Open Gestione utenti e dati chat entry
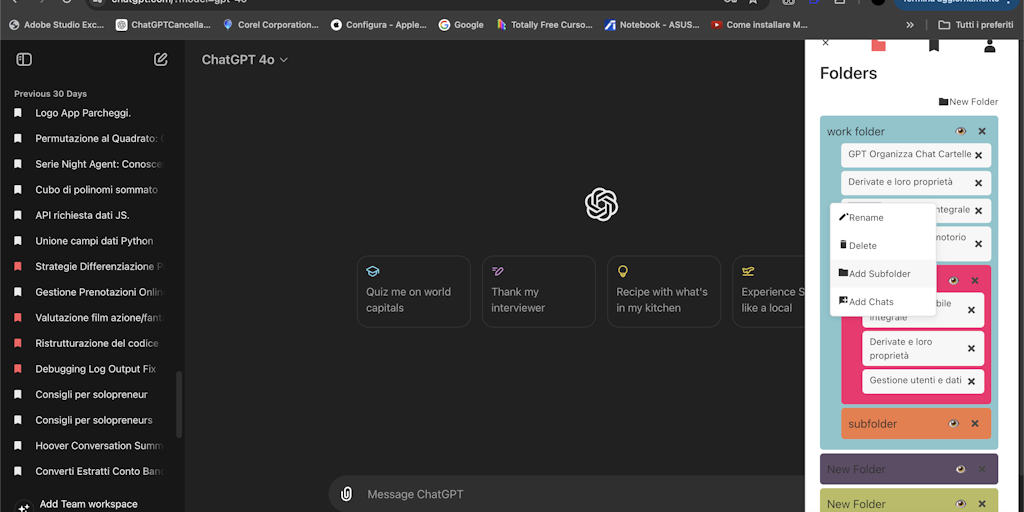 915,380
